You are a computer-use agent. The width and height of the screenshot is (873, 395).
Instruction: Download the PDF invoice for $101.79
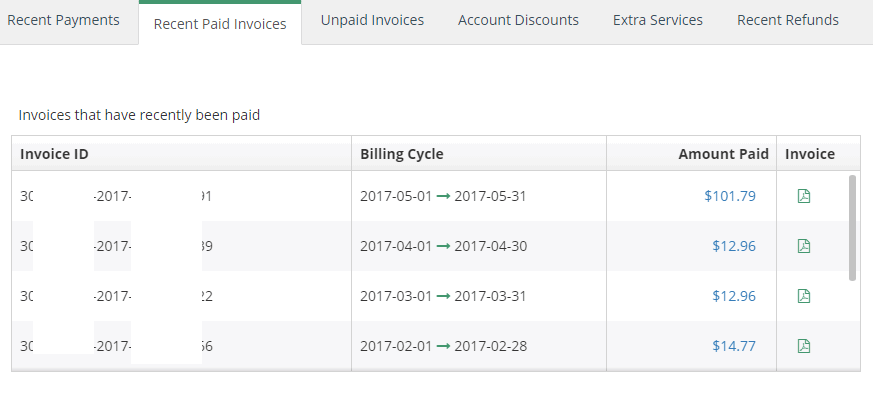click(803, 196)
